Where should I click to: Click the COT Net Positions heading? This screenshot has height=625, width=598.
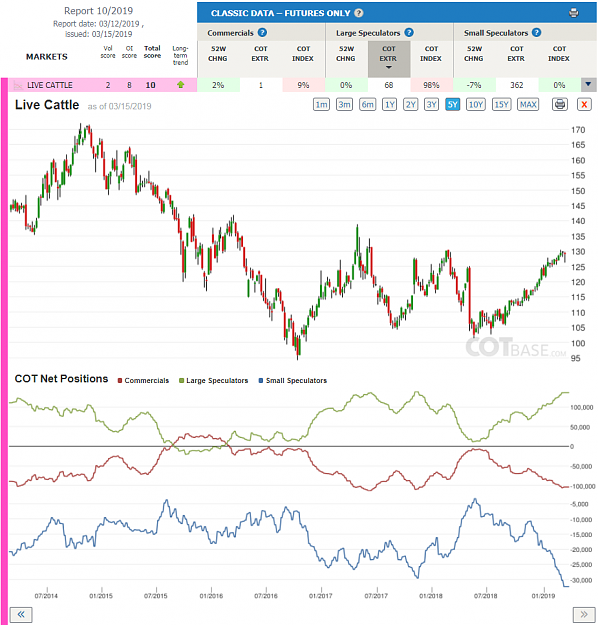click(61, 379)
